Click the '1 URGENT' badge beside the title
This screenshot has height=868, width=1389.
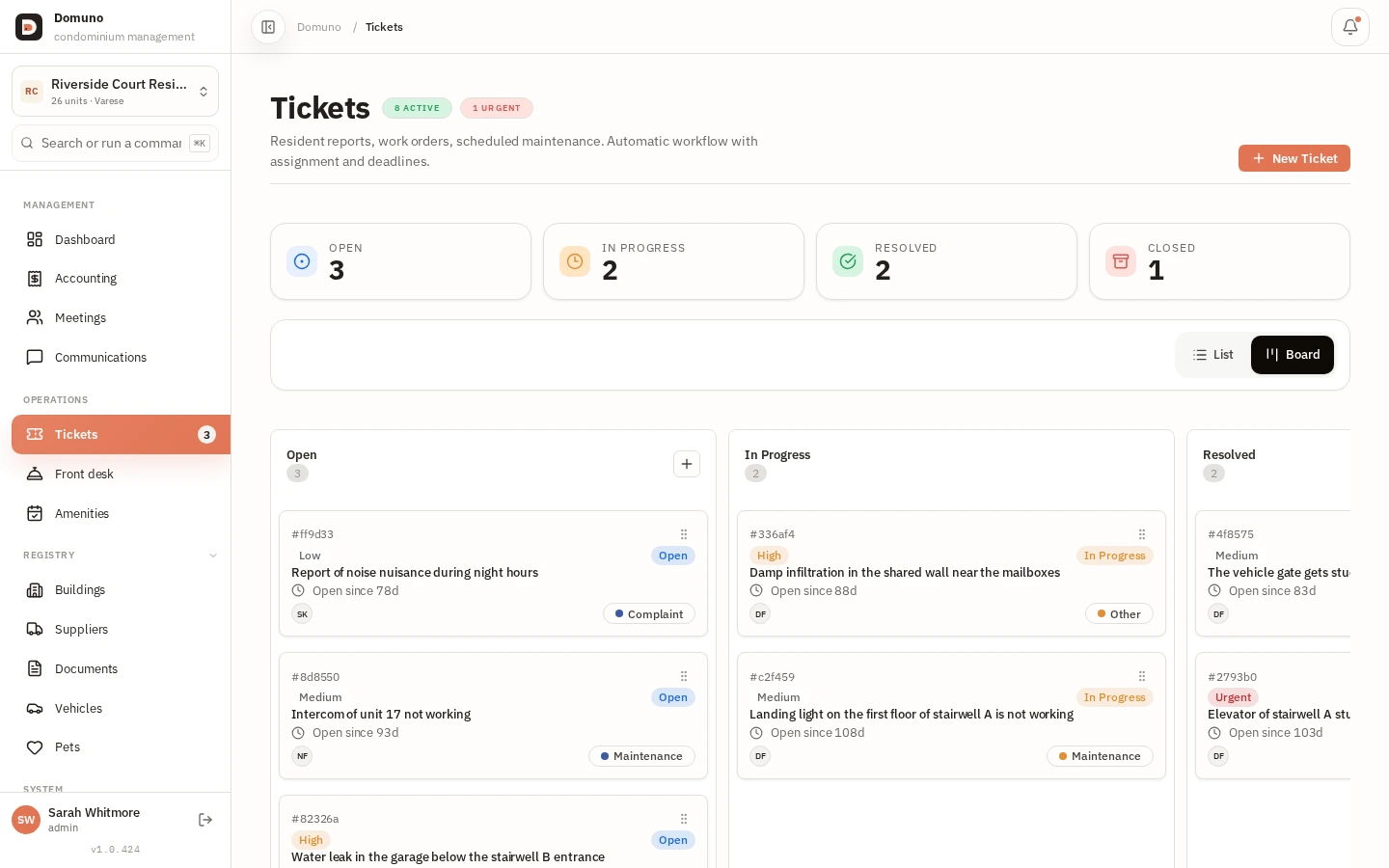click(x=497, y=108)
